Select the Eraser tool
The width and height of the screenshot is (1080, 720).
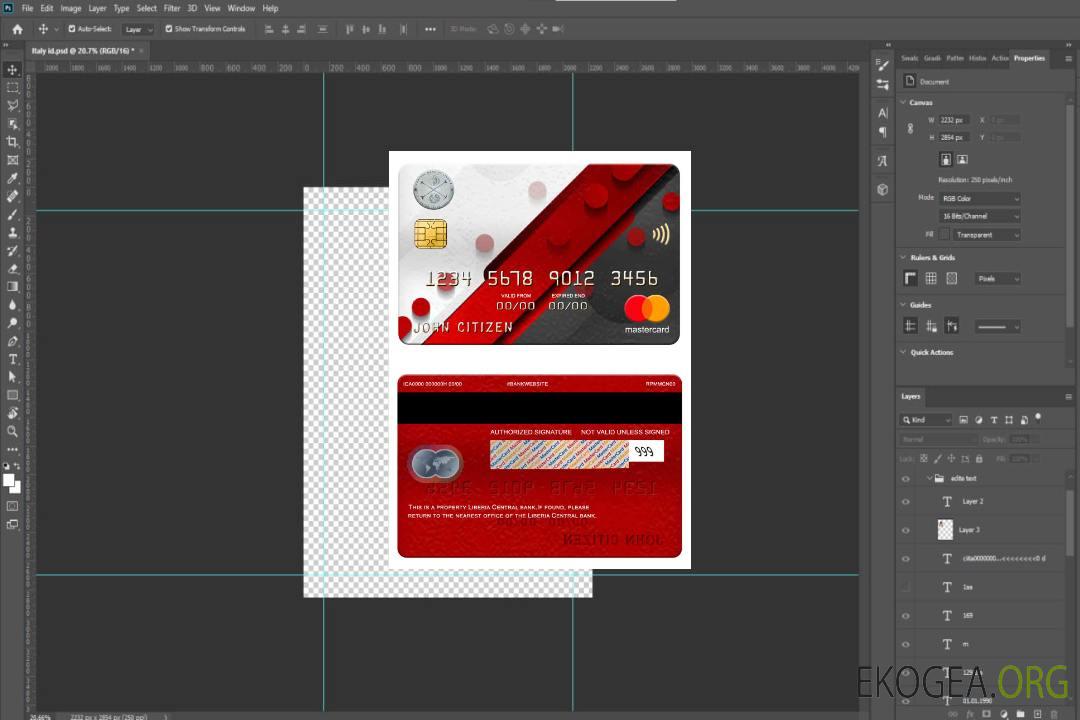pyautogui.click(x=12, y=269)
